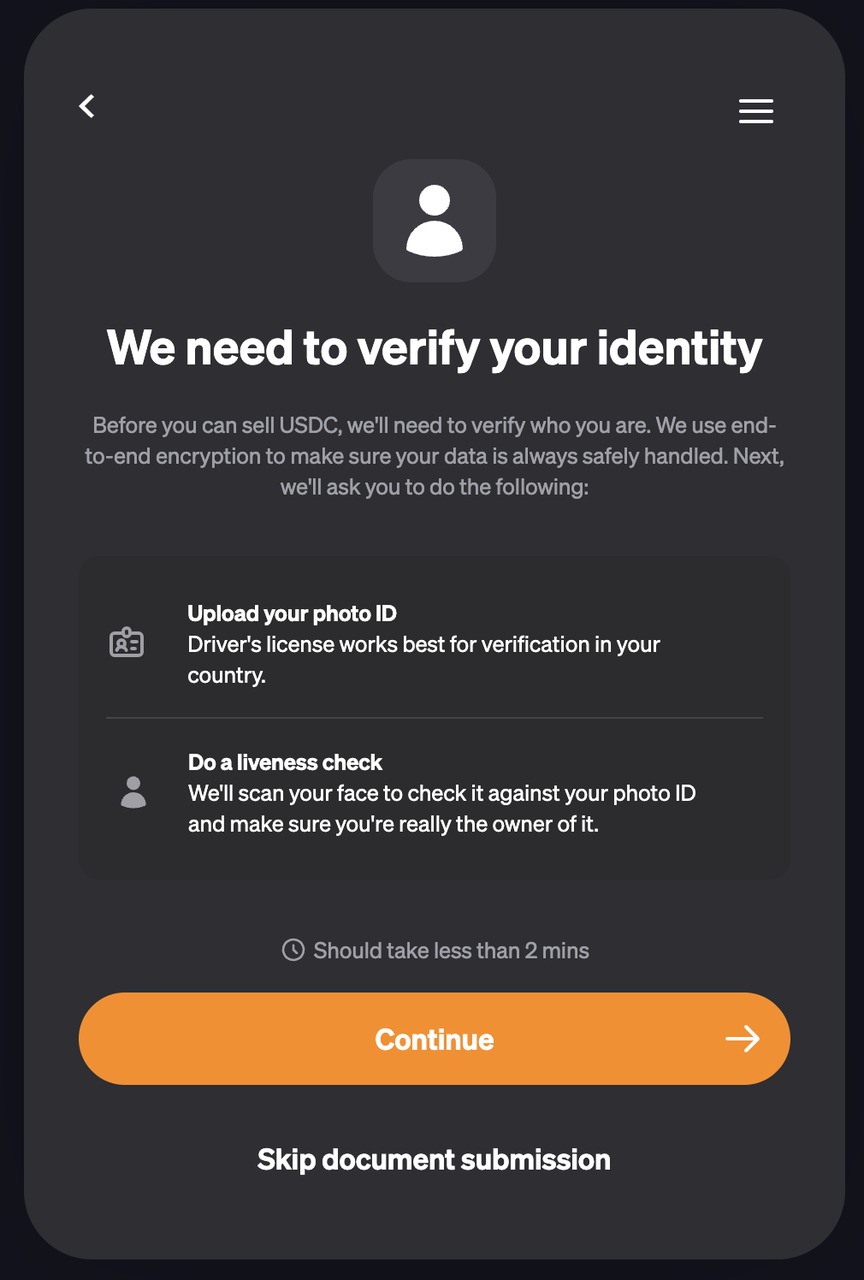The width and height of the screenshot is (864, 1280).
Task: Select the "Do a liveness check" step title
Action: 285,762
